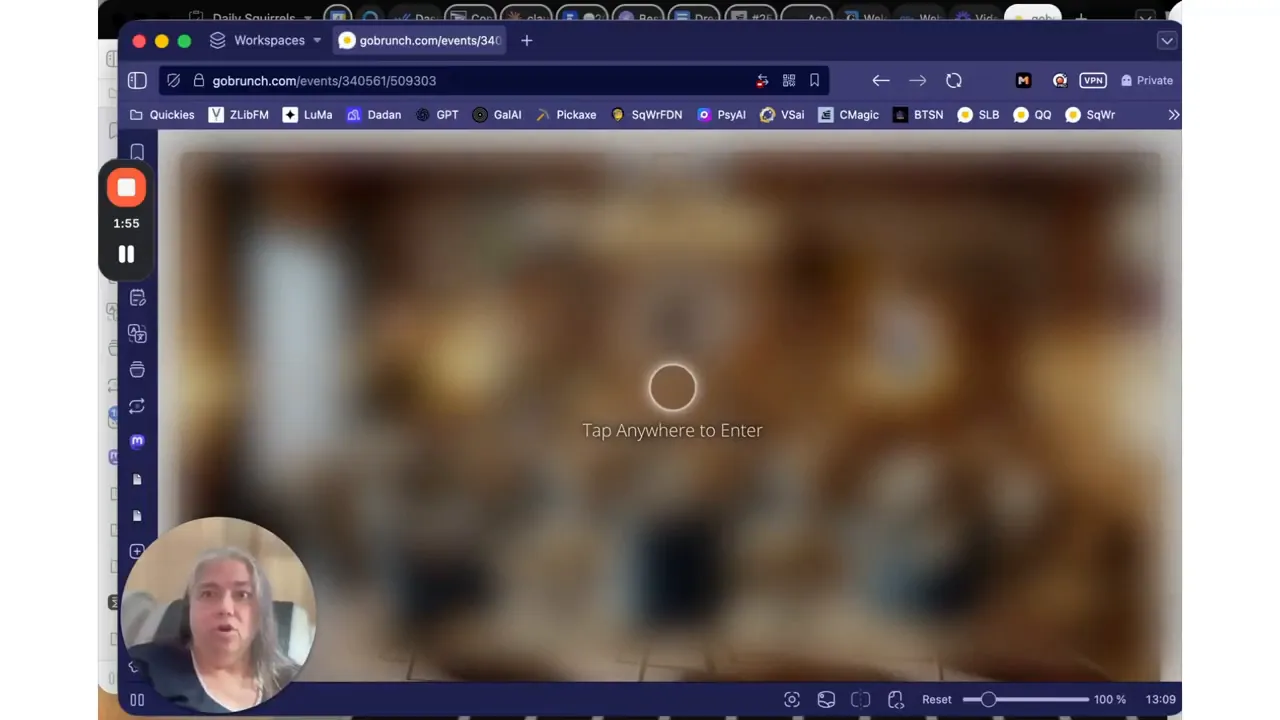Click the code snippet icon in bottom bar
The height and width of the screenshot is (720, 1280).
click(896, 699)
